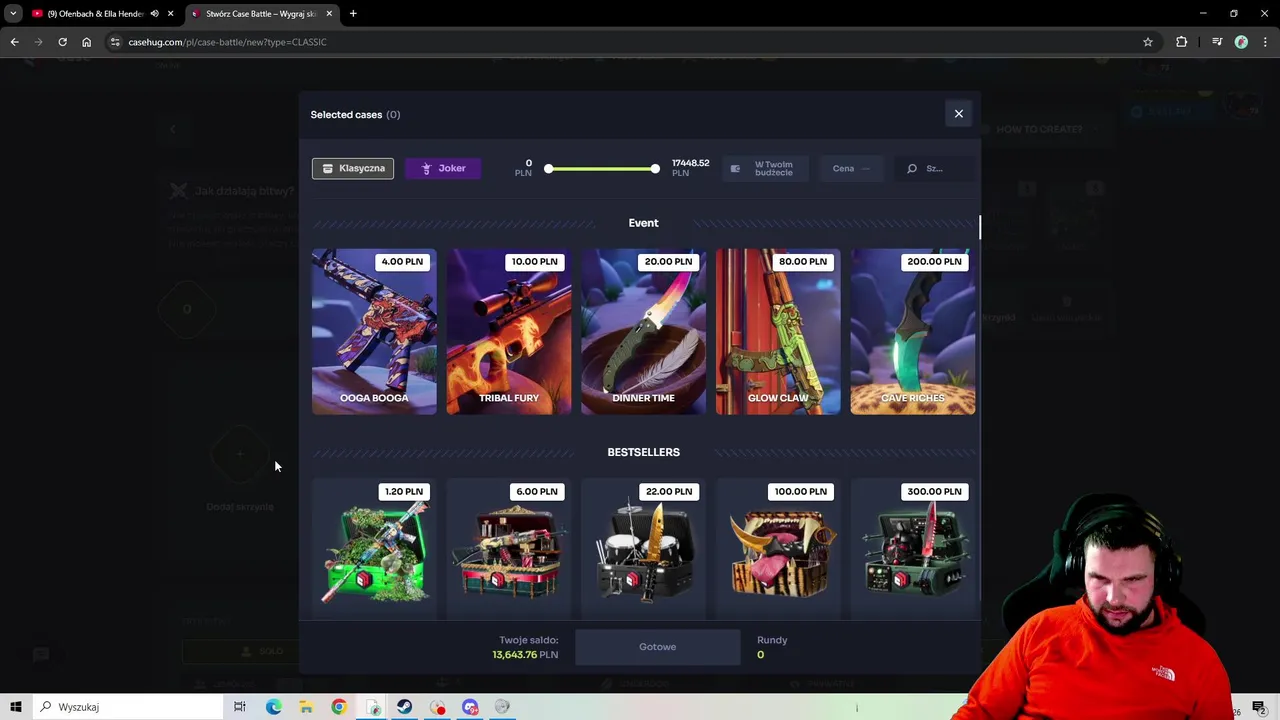Select the 1.20 PLN bestseller case
1280x720 pixels.
click(374, 548)
